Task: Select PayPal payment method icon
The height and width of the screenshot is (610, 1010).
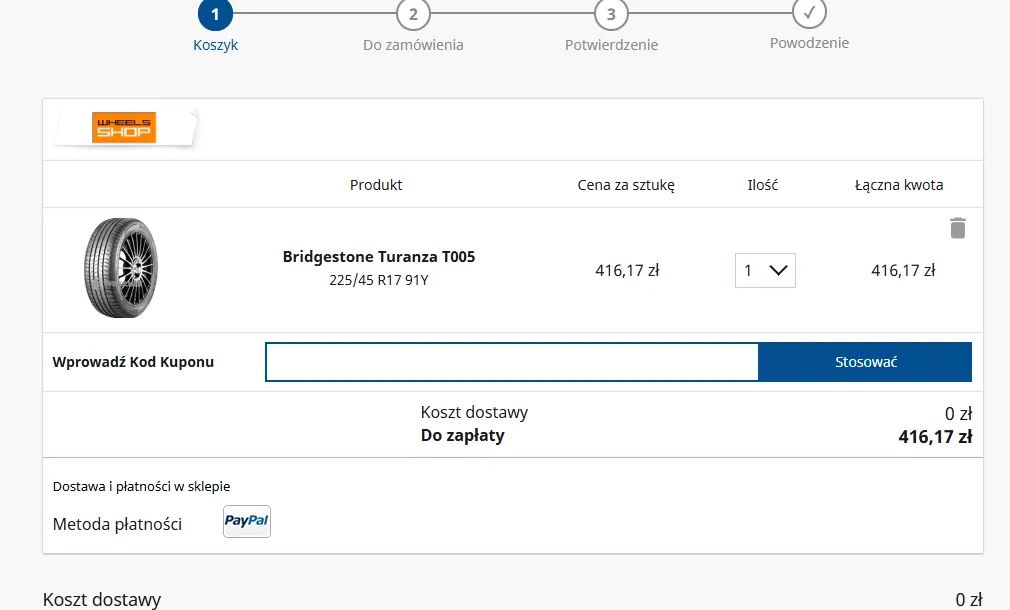Action: [247, 521]
